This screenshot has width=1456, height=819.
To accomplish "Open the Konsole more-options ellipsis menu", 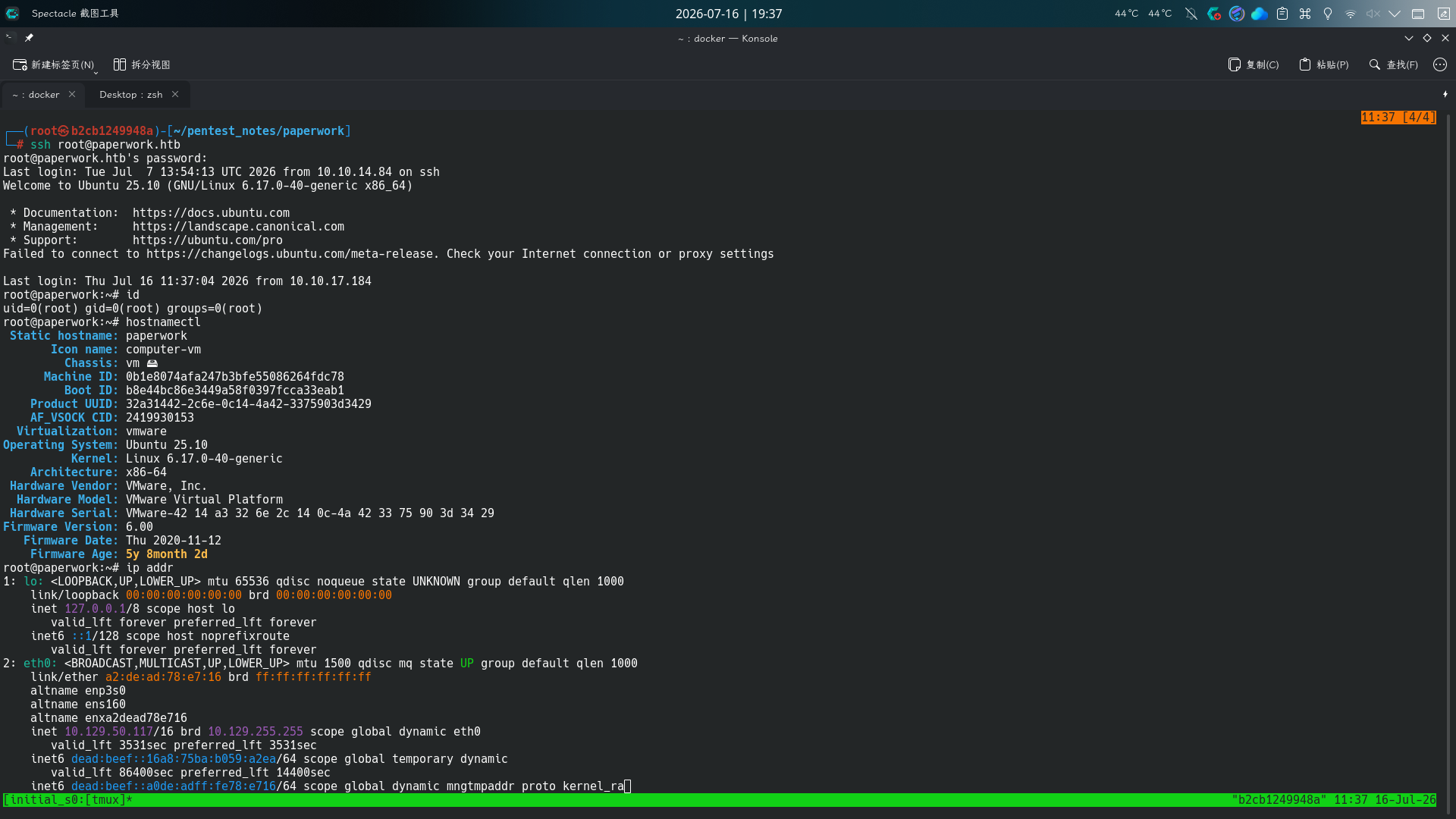I will pyautogui.click(x=1440, y=65).
